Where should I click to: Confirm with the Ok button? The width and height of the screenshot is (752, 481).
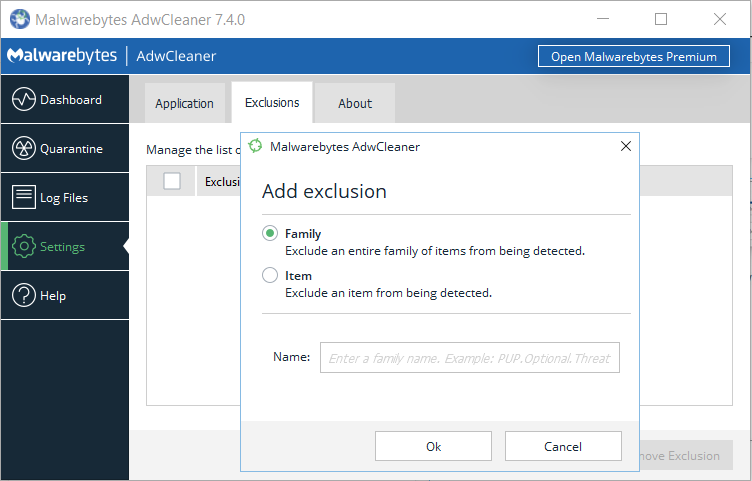click(x=433, y=446)
